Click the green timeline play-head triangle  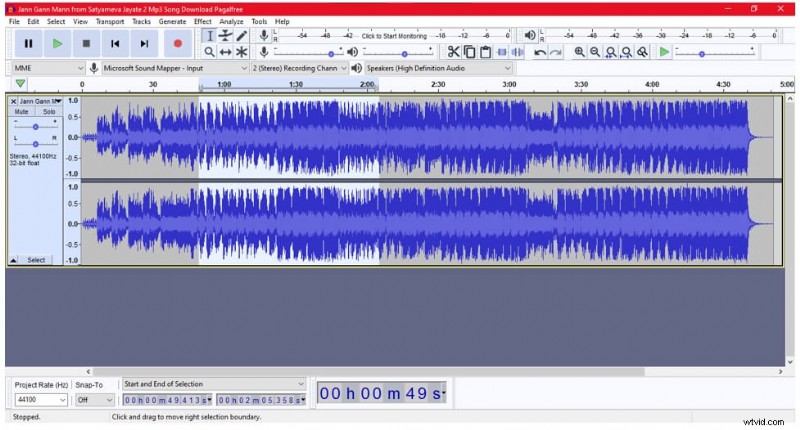20,84
